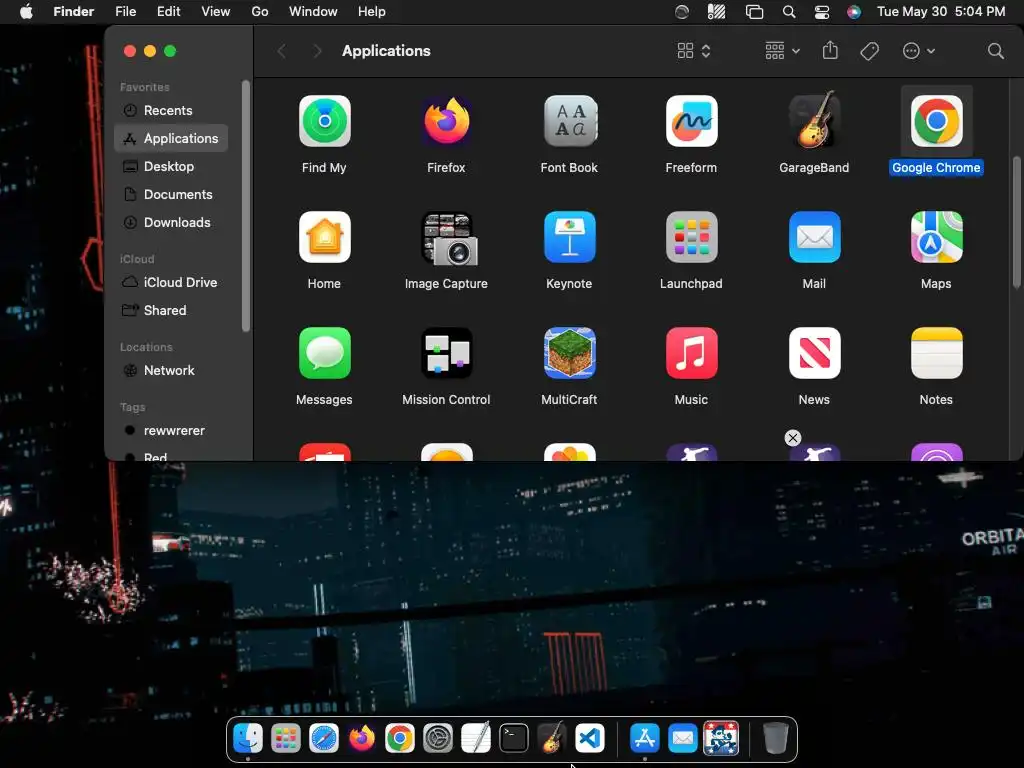Click the Siri icon in the menu bar

[854, 12]
